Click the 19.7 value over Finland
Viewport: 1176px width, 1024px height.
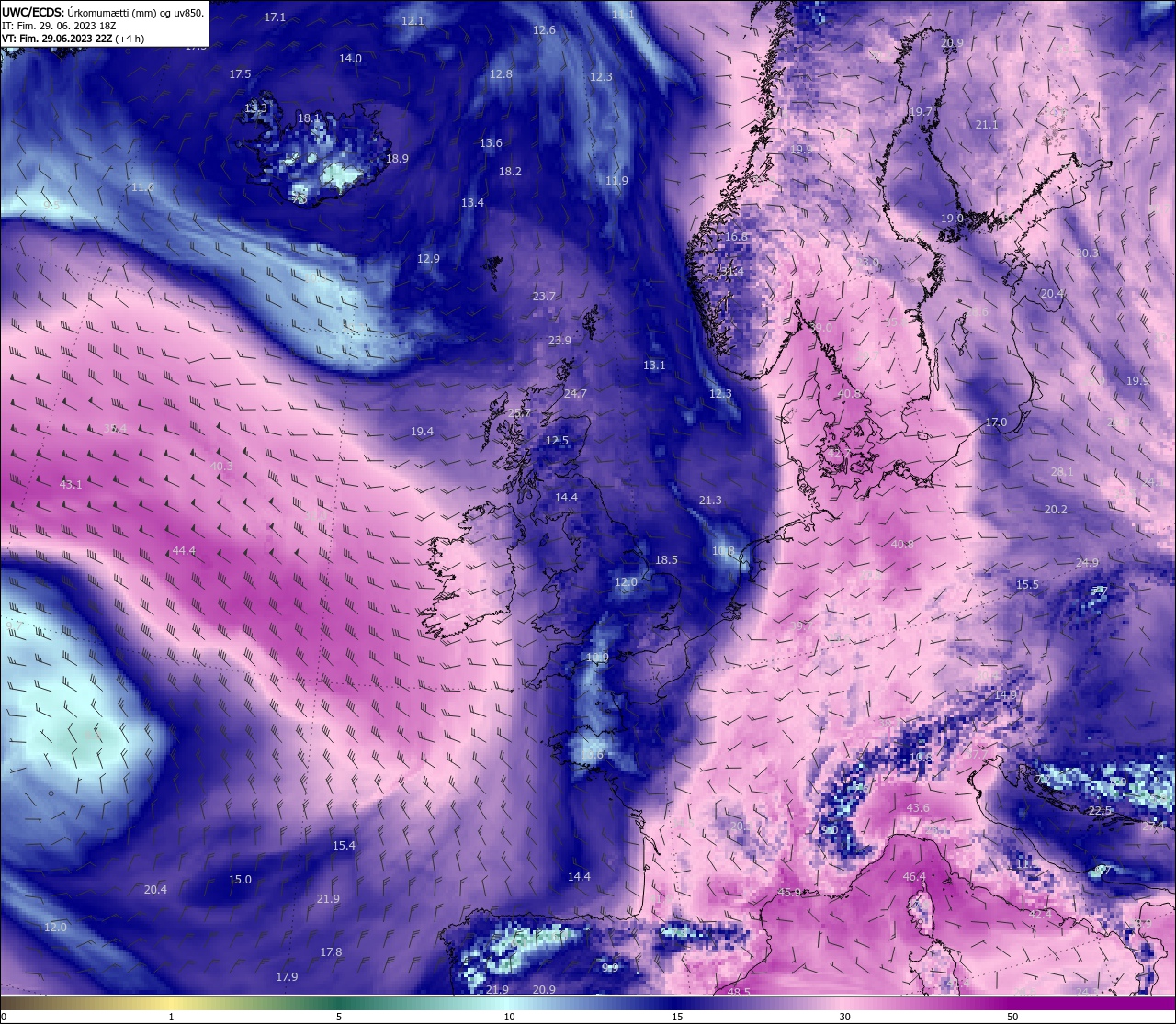921,112
